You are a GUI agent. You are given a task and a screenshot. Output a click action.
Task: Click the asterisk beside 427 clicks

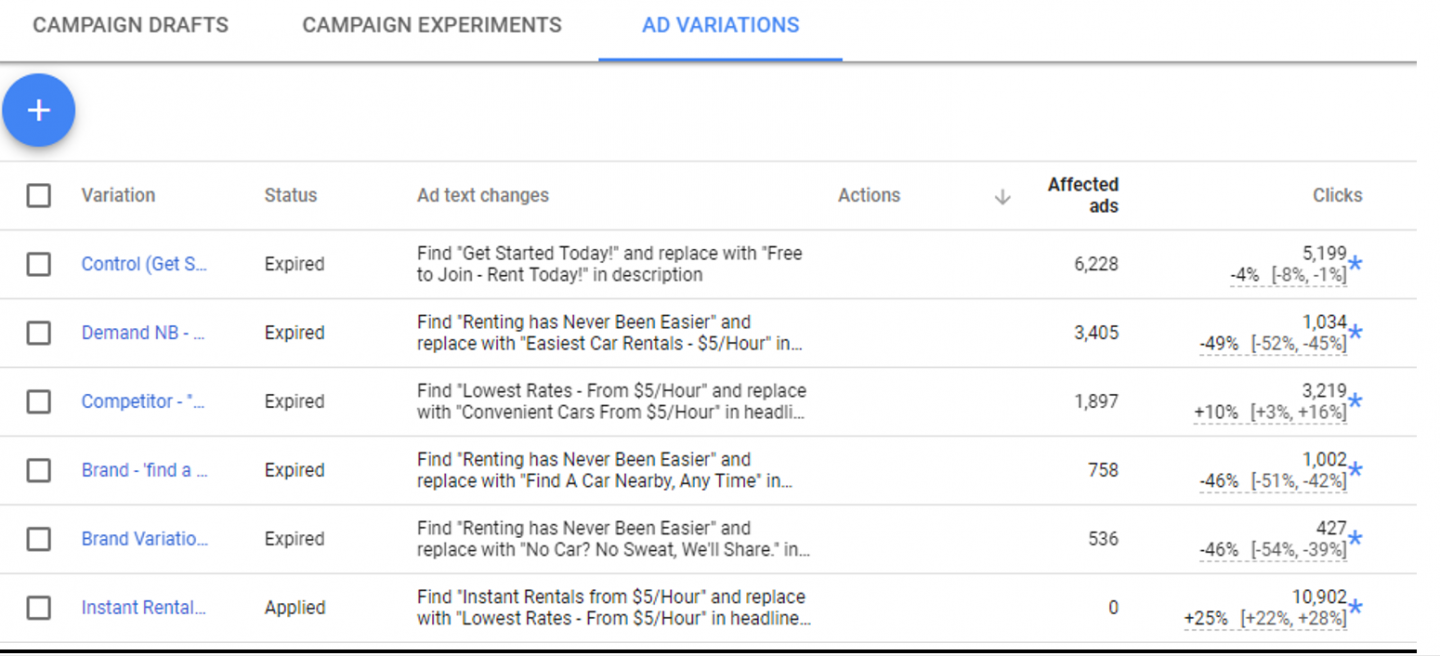coord(1355,540)
